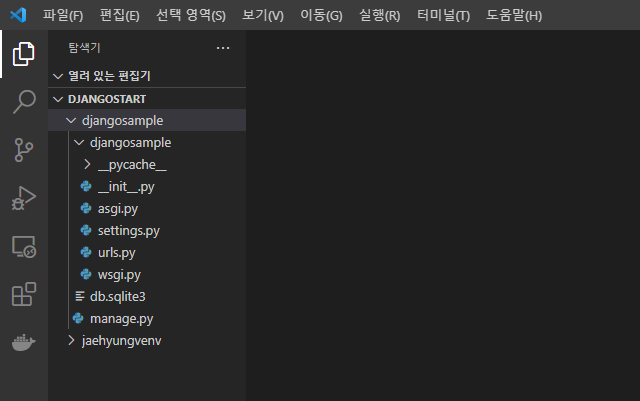Image resolution: width=640 pixels, height=401 pixels.
Task: Click the Python icon beside manage.py
Action: [x=78, y=319]
